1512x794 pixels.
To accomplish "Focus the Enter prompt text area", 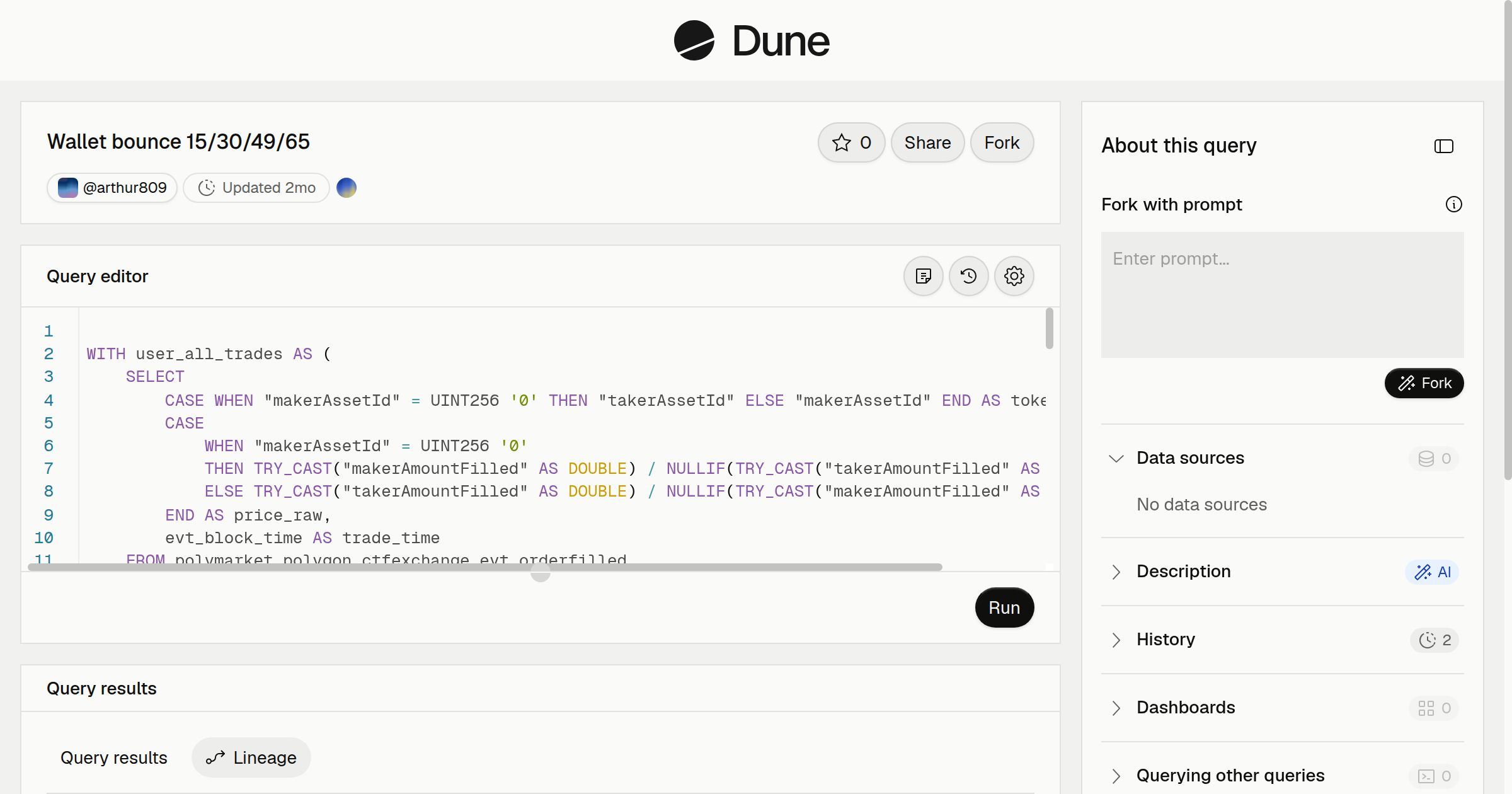I will (1282, 295).
